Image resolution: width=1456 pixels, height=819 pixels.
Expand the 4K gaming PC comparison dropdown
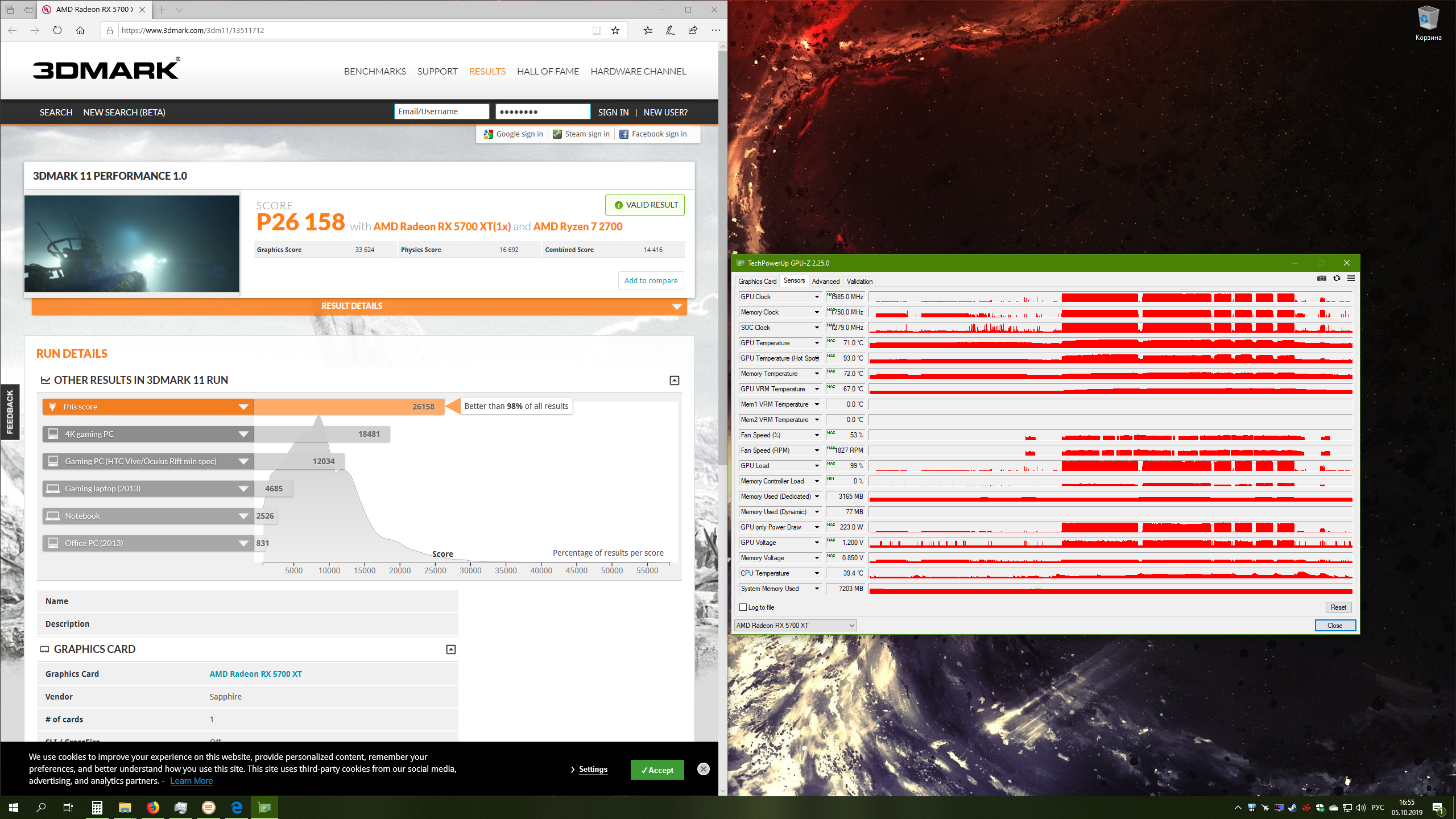(243, 434)
